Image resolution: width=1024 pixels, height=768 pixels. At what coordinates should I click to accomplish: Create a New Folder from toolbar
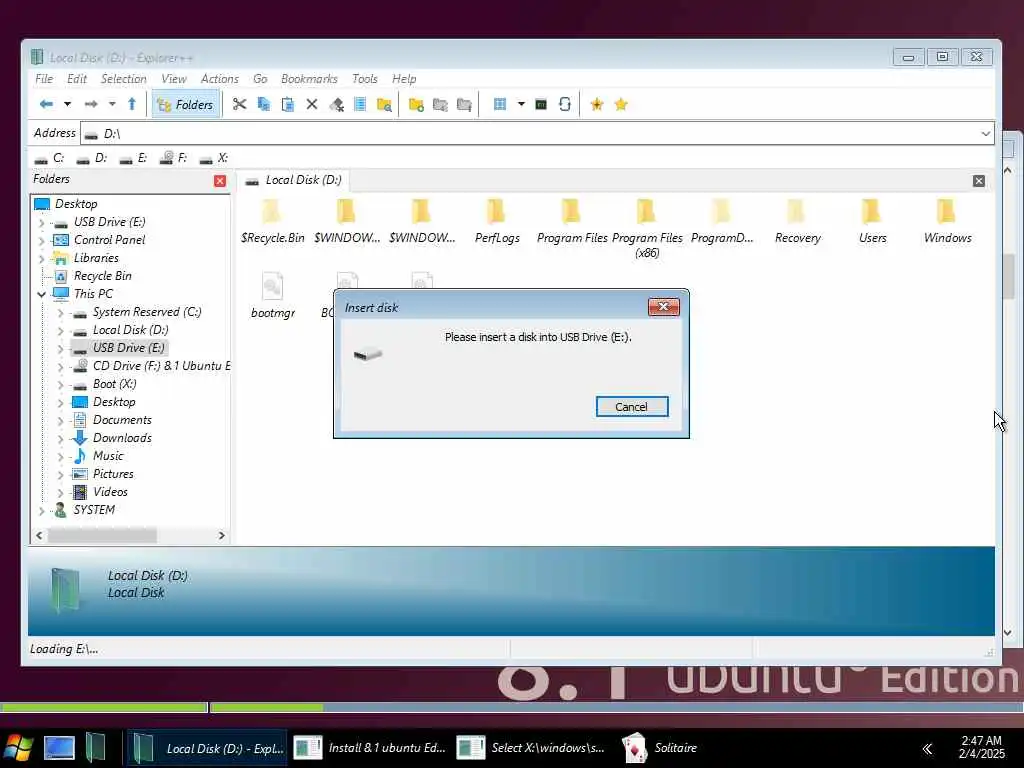pos(416,104)
